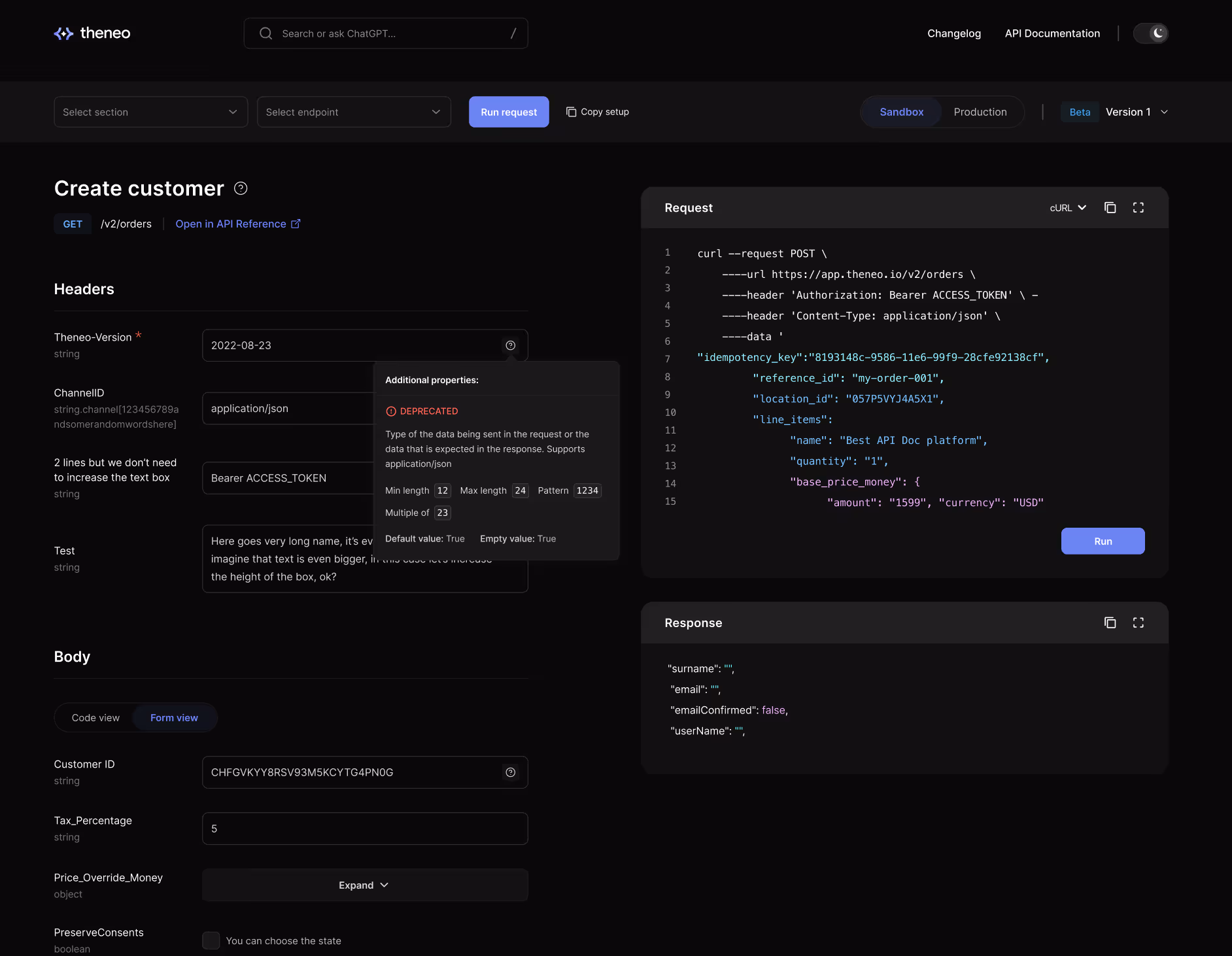The image size is (1232, 956).
Task: Click the Run request button
Action: coord(509,112)
